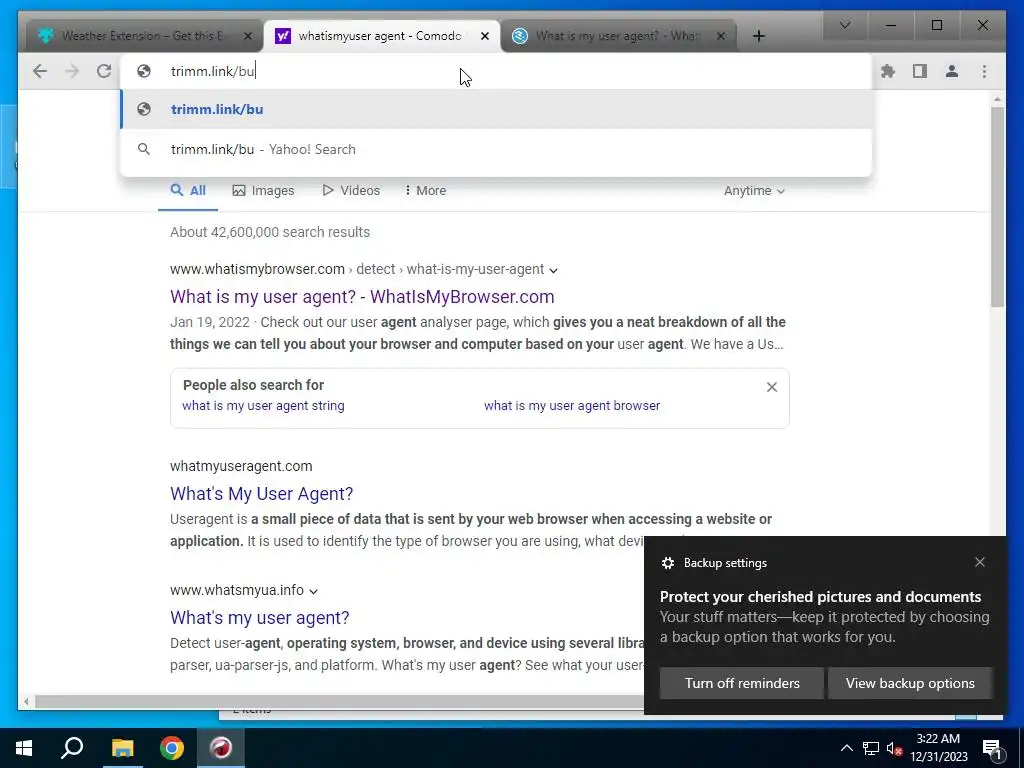This screenshot has width=1024, height=768.
Task: Open What is my user agent? - WhatIsMyBrowser.com
Action: (362, 296)
